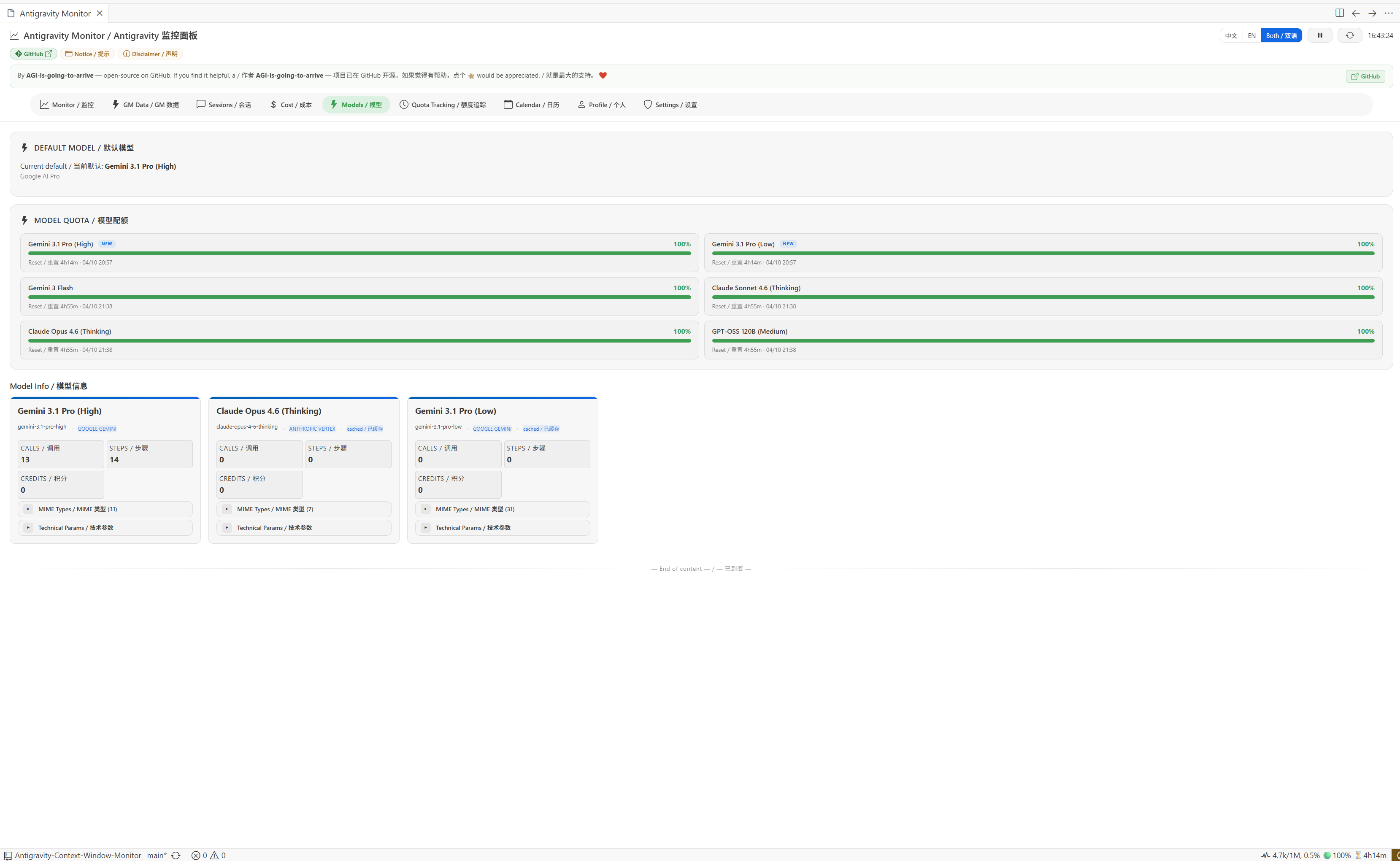Image resolution: width=1400 pixels, height=861 pixels.
Task: Switch language to EN only
Action: click(1251, 35)
